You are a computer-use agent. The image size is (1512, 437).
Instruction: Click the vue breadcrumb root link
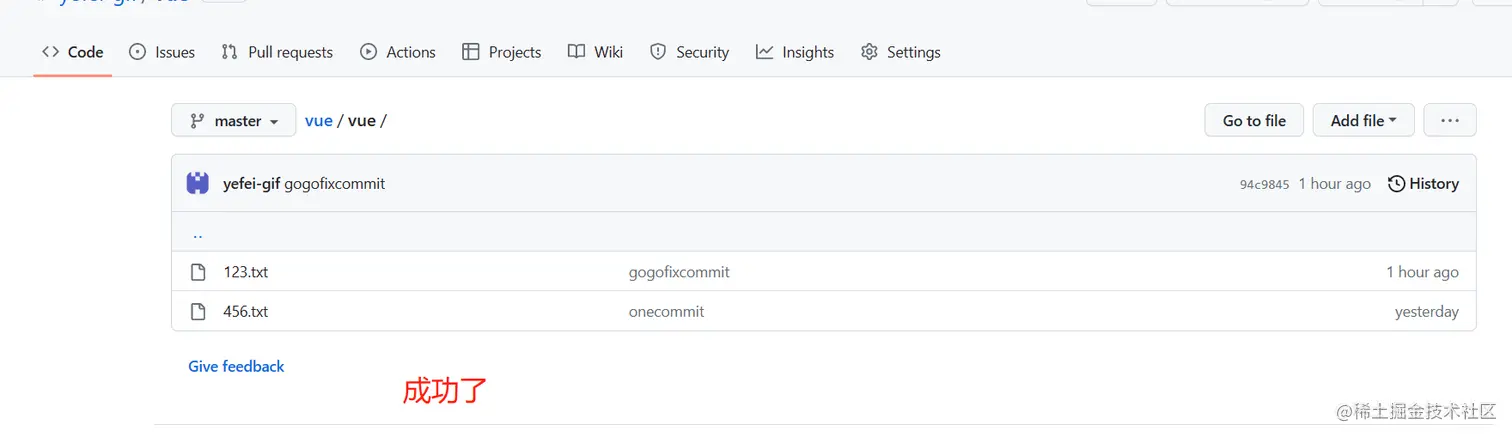coord(319,121)
